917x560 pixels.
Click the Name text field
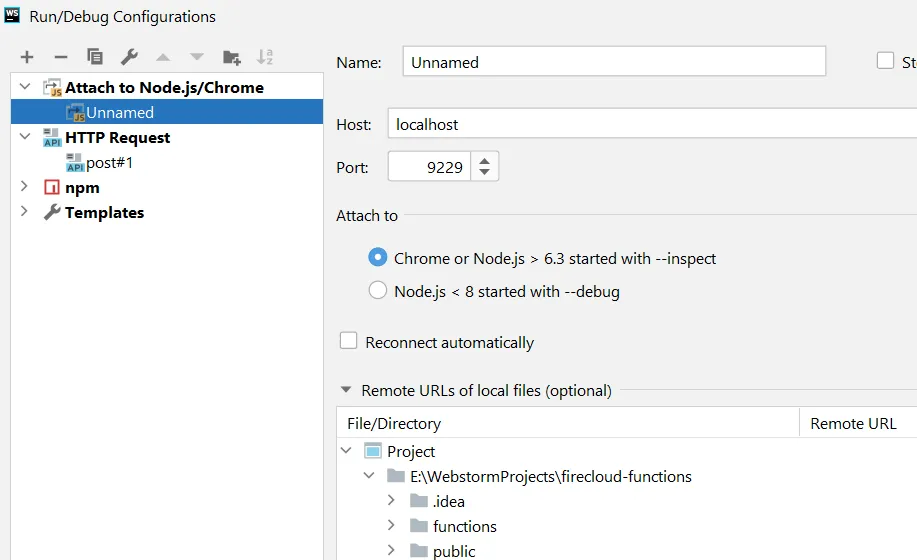[614, 62]
